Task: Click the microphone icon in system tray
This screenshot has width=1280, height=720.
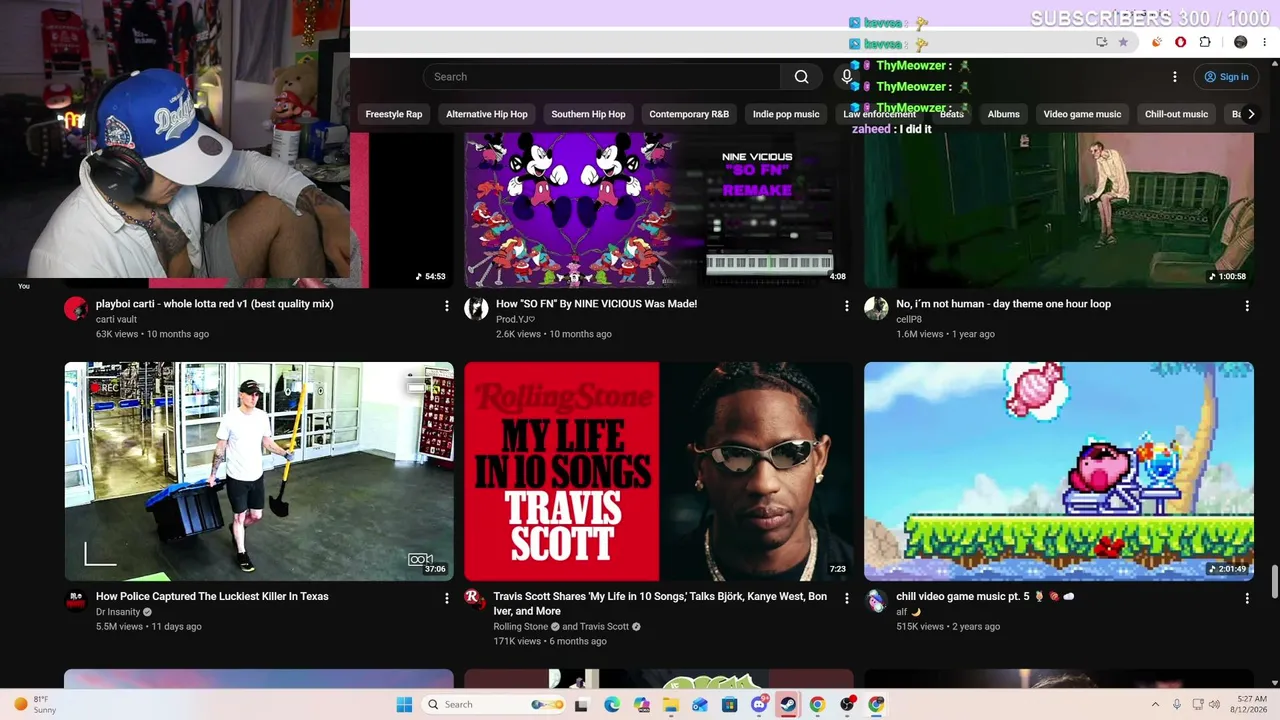Action: click(1177, 704)
